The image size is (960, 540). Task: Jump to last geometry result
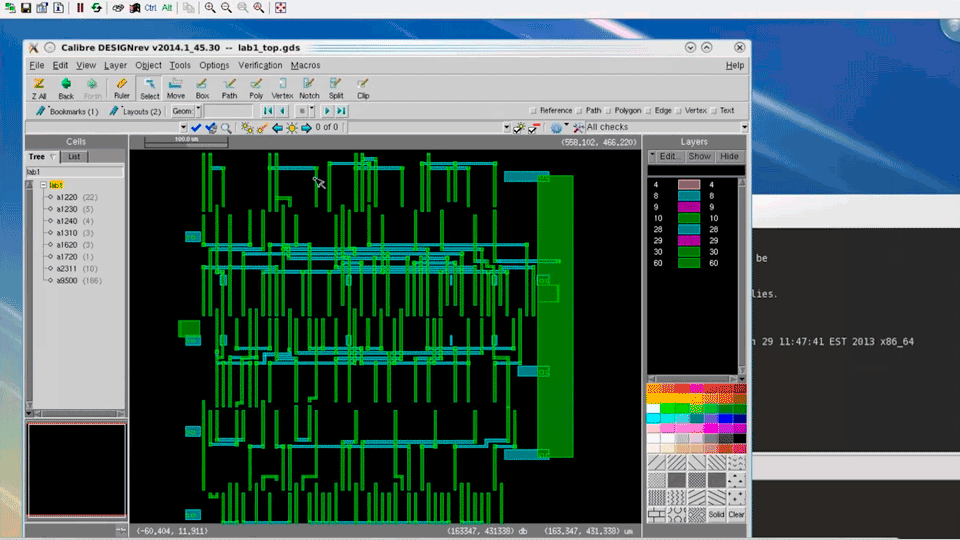pyautogui.click(x=342, y=111)
